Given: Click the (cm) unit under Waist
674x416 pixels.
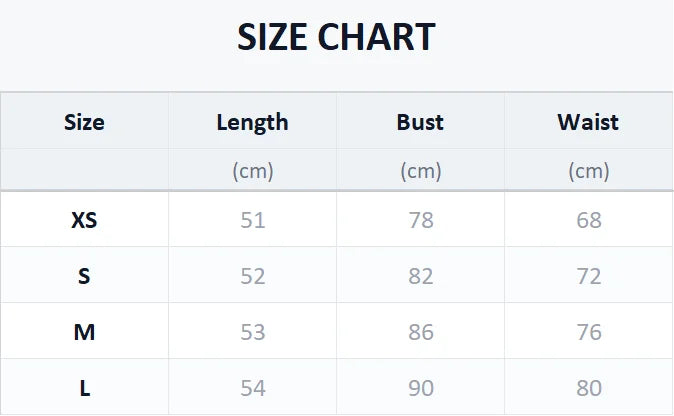Looking at the screenshot, I should click(589, 171).
